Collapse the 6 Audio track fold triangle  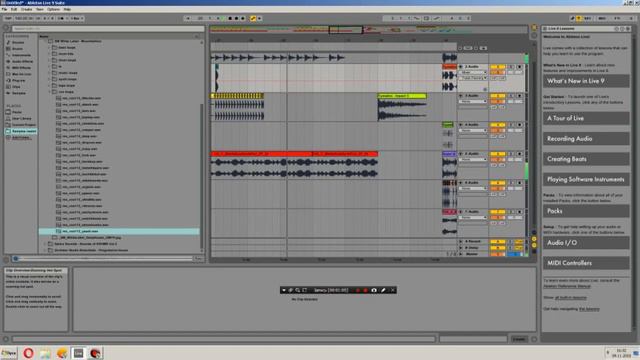[x=461, y=183]
